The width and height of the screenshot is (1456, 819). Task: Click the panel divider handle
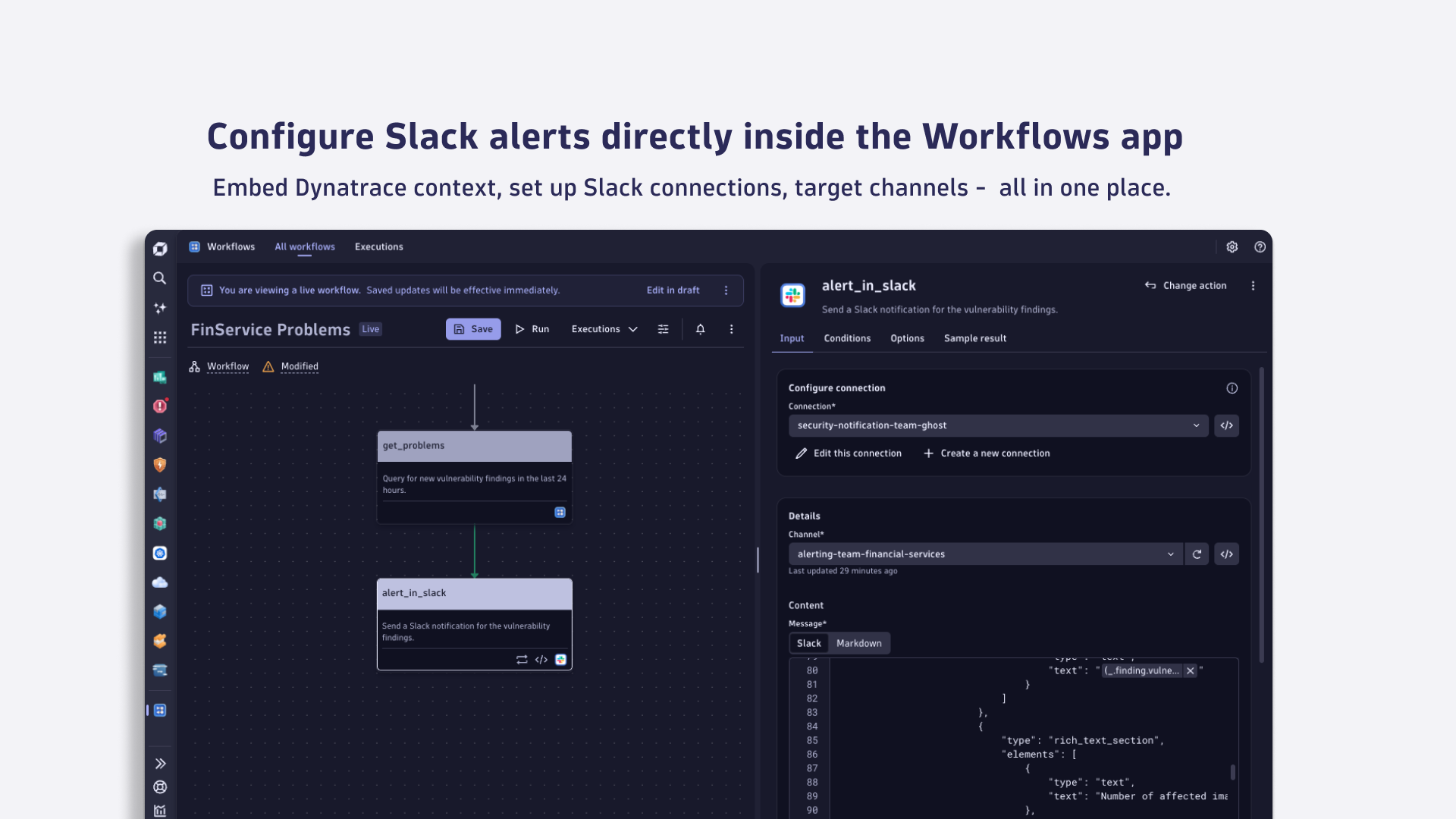tap(758, 560)
